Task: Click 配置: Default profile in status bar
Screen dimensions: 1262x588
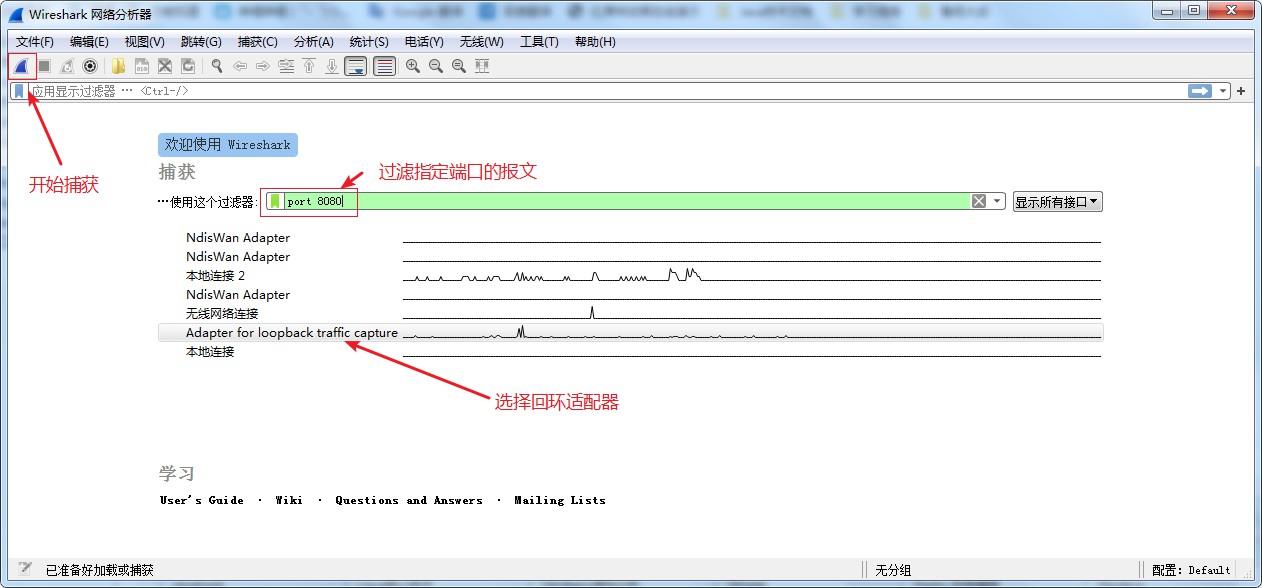Action: coord(1191,570)
